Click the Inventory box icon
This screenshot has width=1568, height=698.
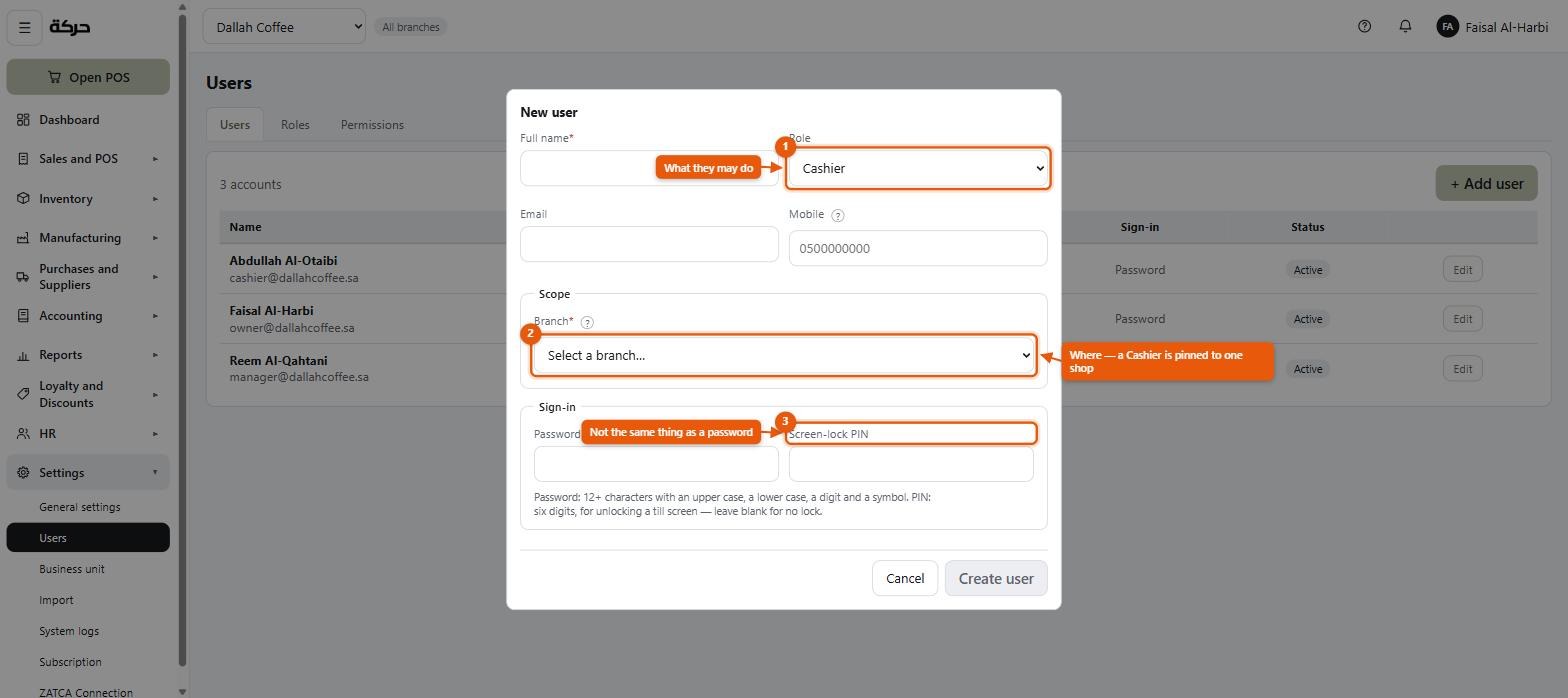coord(23,199)
